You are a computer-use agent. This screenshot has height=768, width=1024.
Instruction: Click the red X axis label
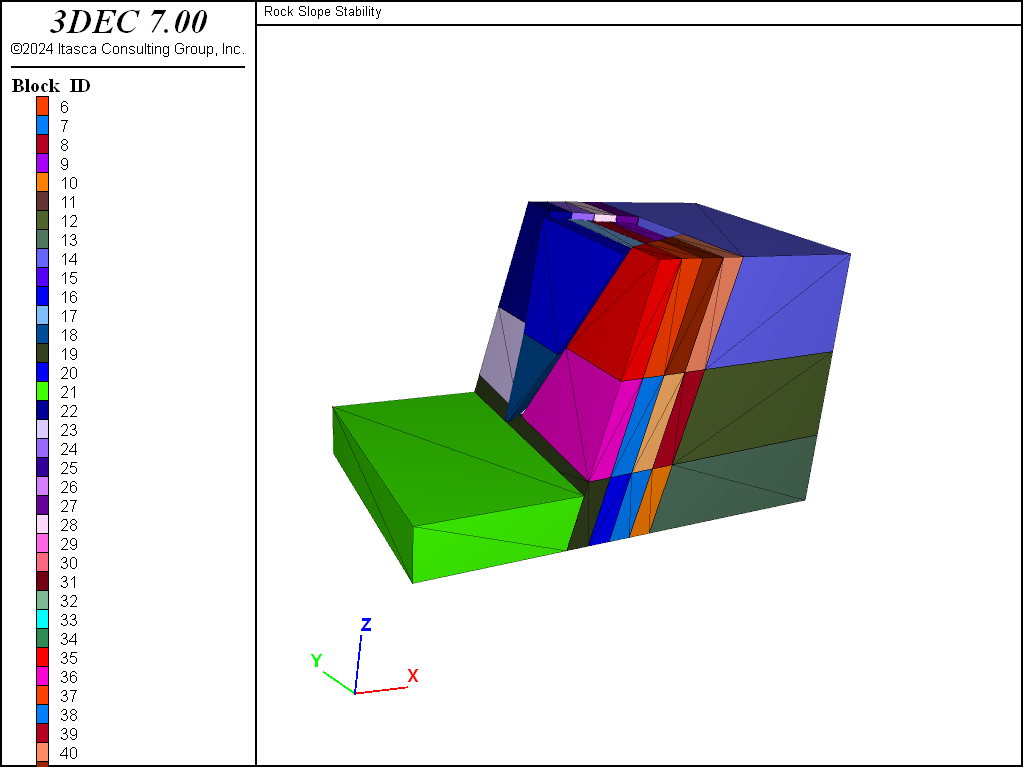tap(413, 676)
